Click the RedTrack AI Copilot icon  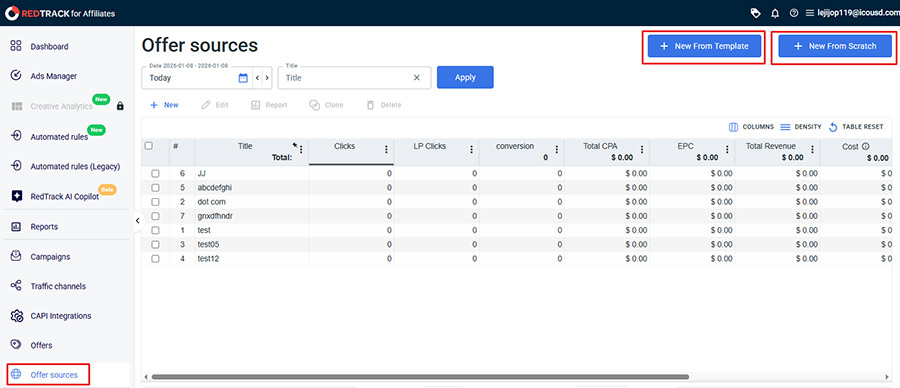[16, 196]
